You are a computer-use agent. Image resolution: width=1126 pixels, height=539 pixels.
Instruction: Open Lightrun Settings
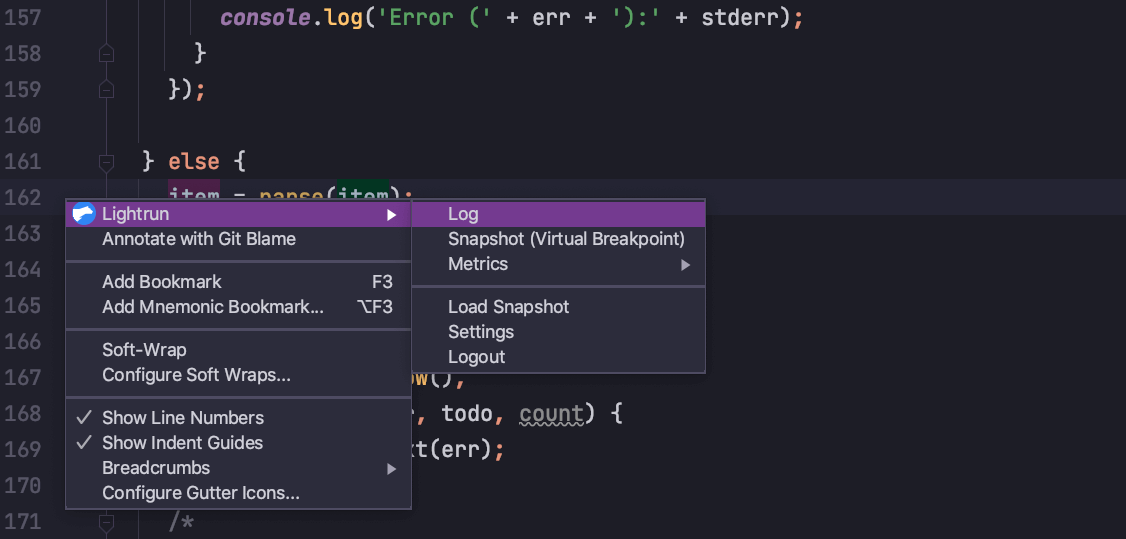point(481,332)
